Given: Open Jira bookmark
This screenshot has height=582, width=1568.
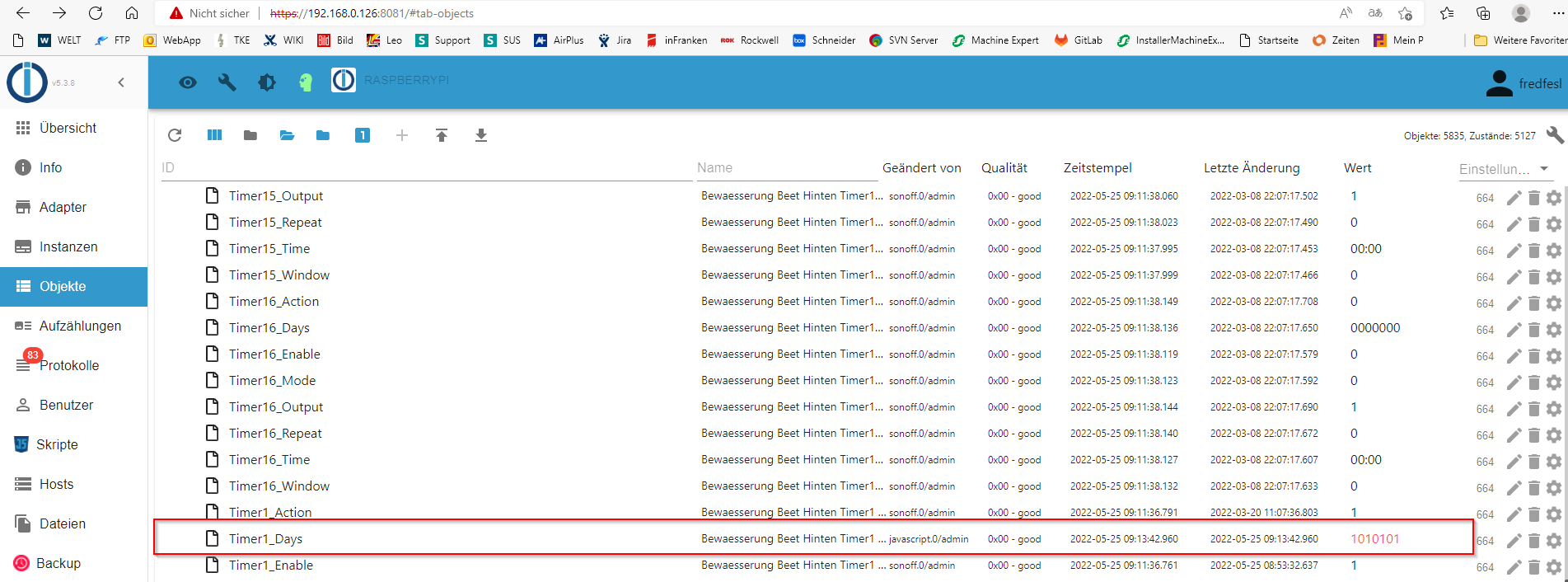Looking at the screenshot, I should (x=615, y=40).
